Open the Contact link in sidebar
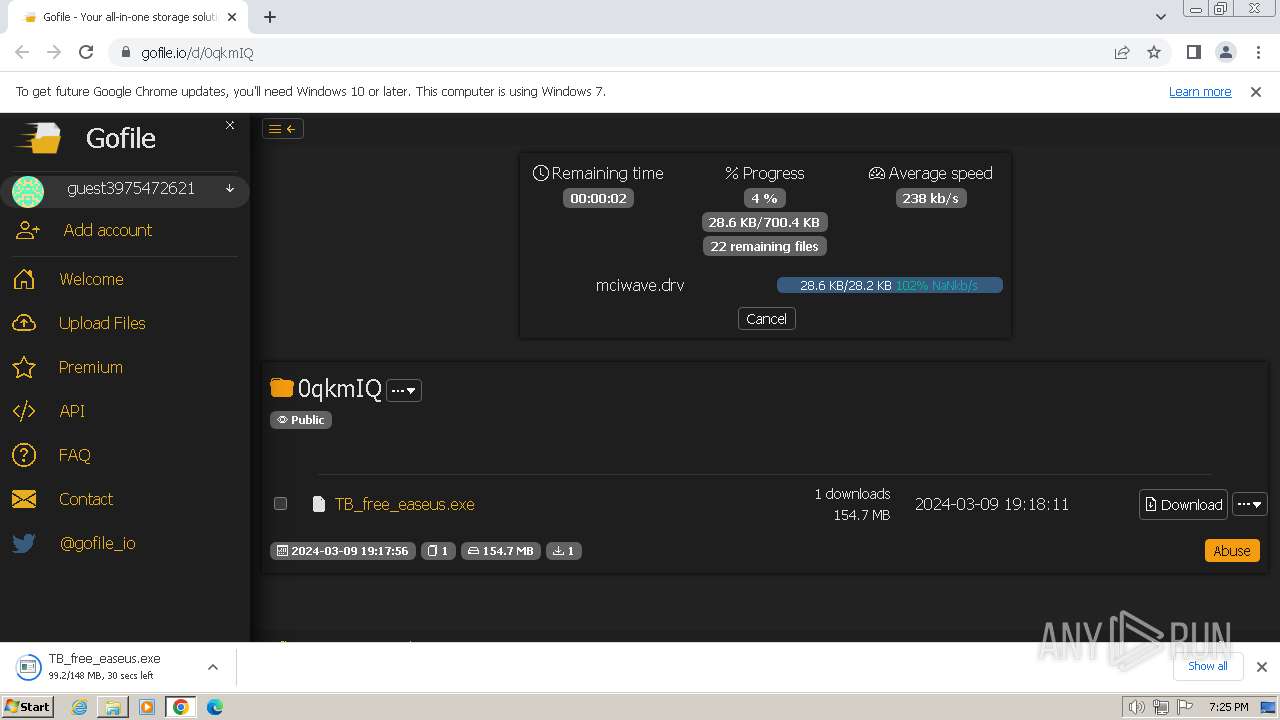 tap(86, 499)
